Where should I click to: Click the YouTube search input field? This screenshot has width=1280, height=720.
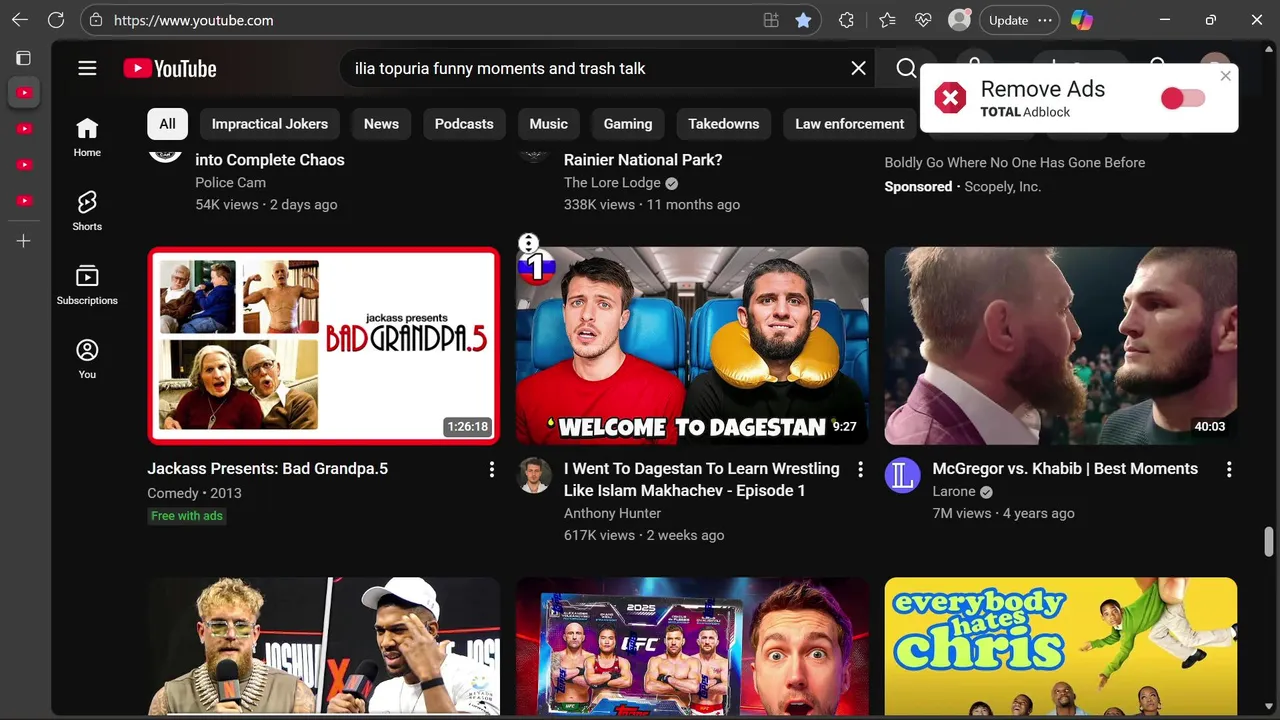594,68
